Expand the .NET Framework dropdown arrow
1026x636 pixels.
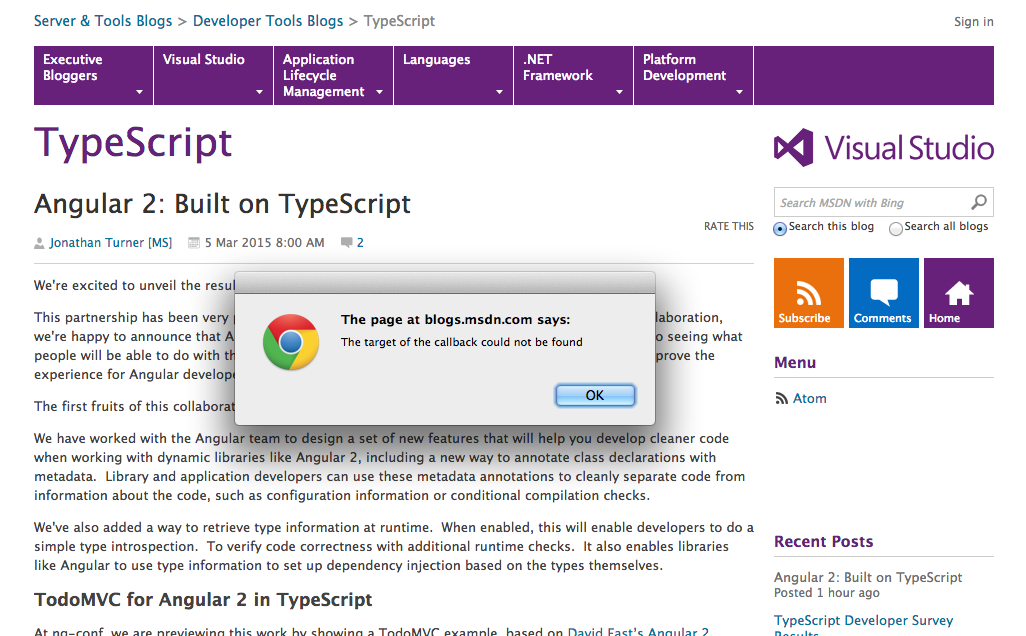620,92
